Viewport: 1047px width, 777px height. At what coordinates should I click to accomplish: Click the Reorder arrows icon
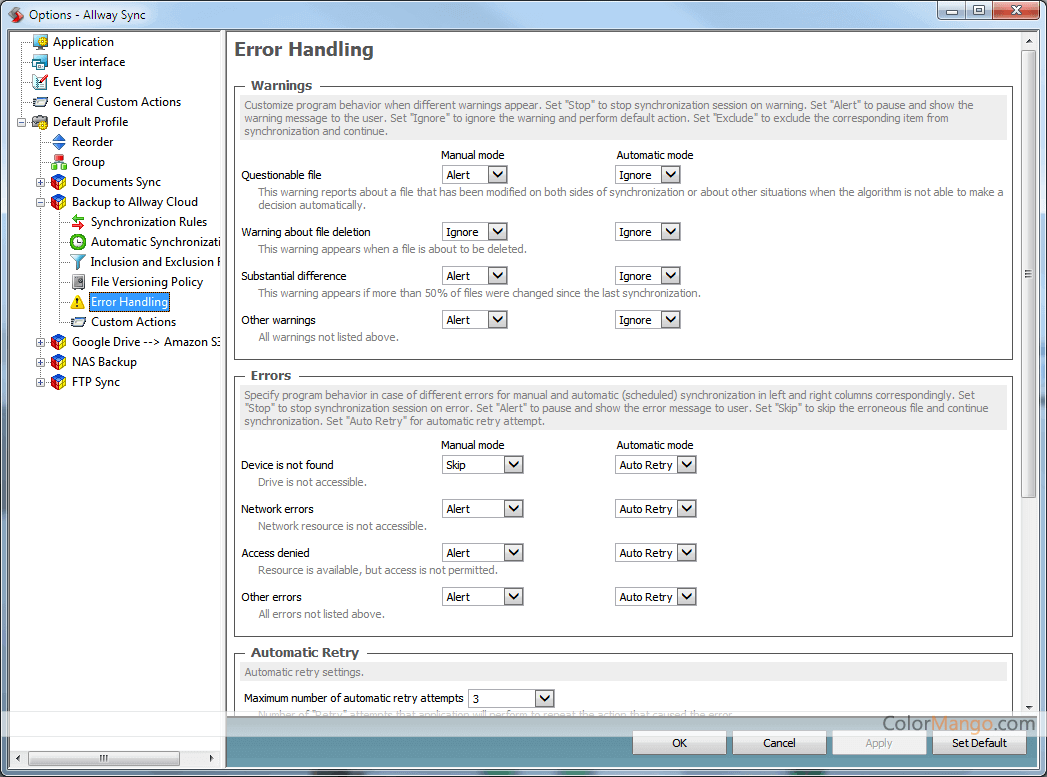(x=59, y=142)
